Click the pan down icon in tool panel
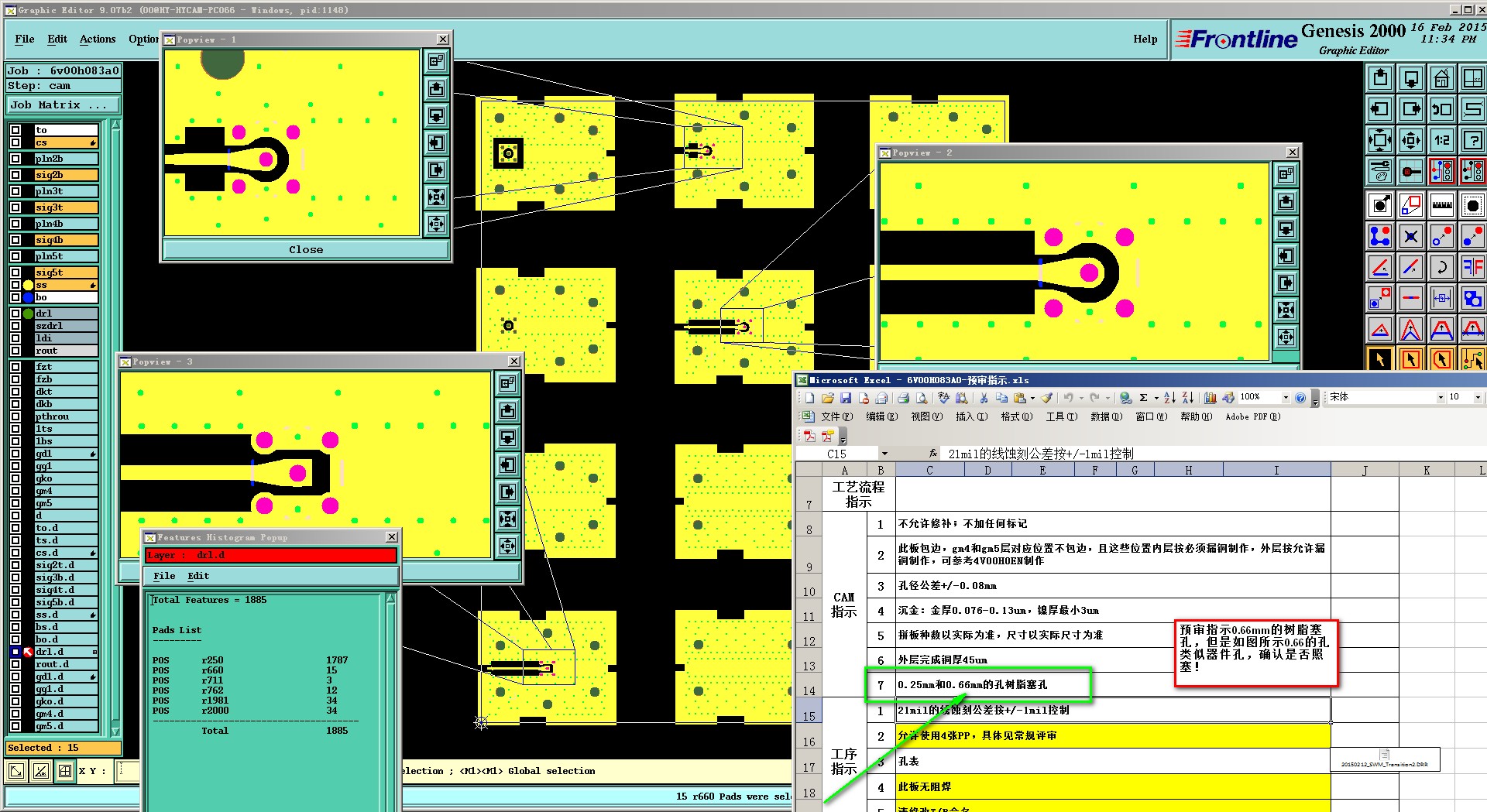The image size is (1487, 812). tap(1411, 78)
